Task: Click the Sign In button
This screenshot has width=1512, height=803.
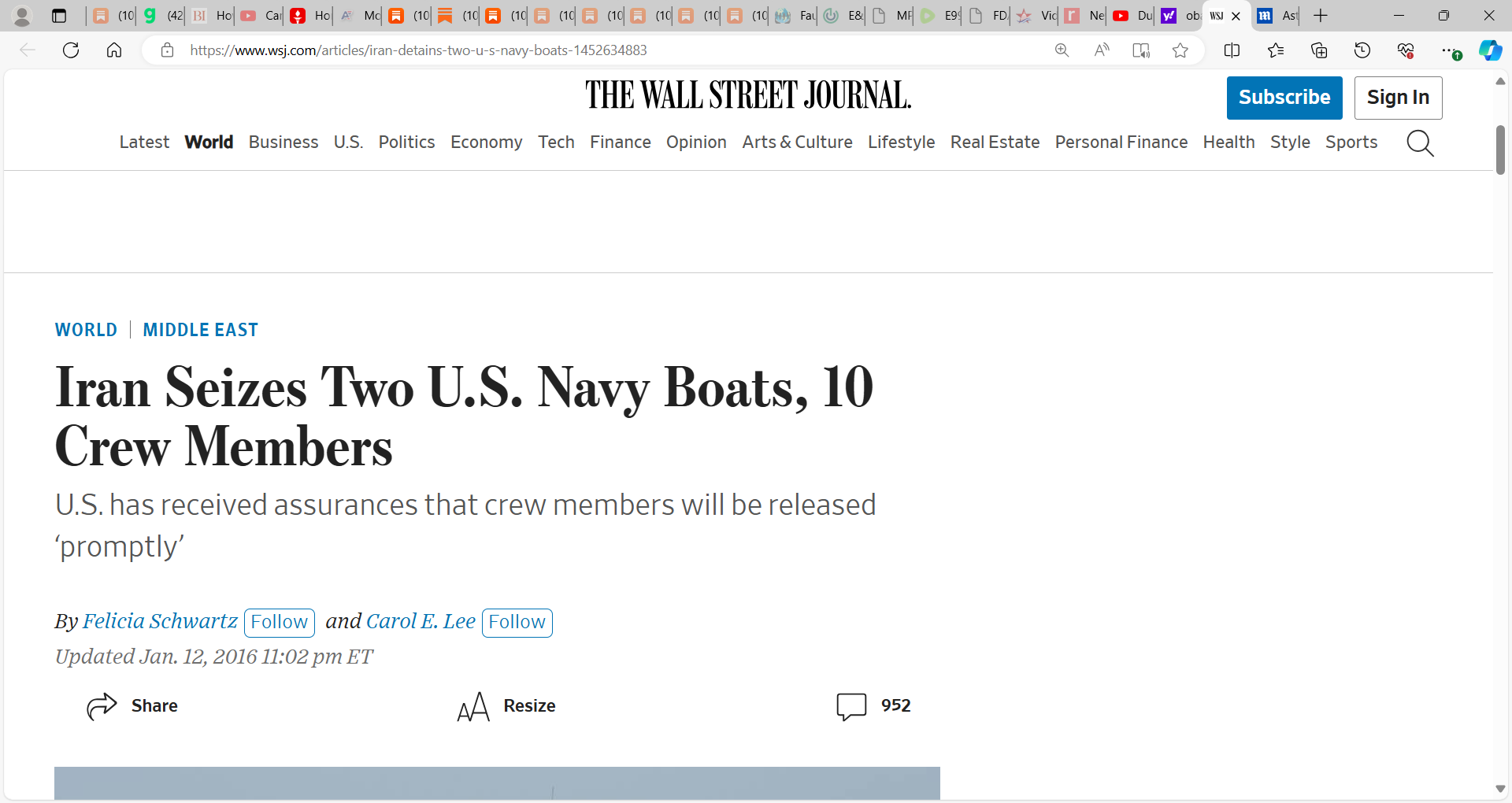Action: coord(1398,98)
